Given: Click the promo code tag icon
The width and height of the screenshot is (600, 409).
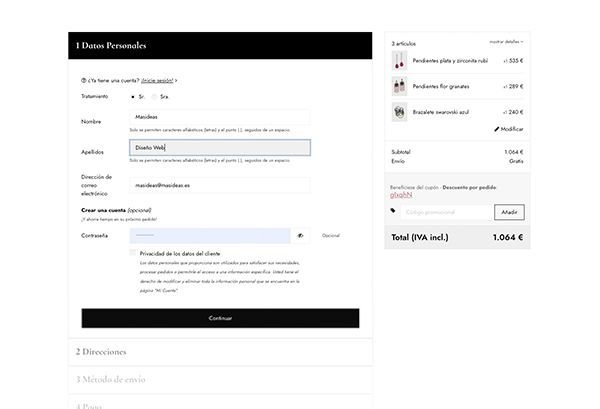Looking at the screenshot, I should tap(393, 210).
